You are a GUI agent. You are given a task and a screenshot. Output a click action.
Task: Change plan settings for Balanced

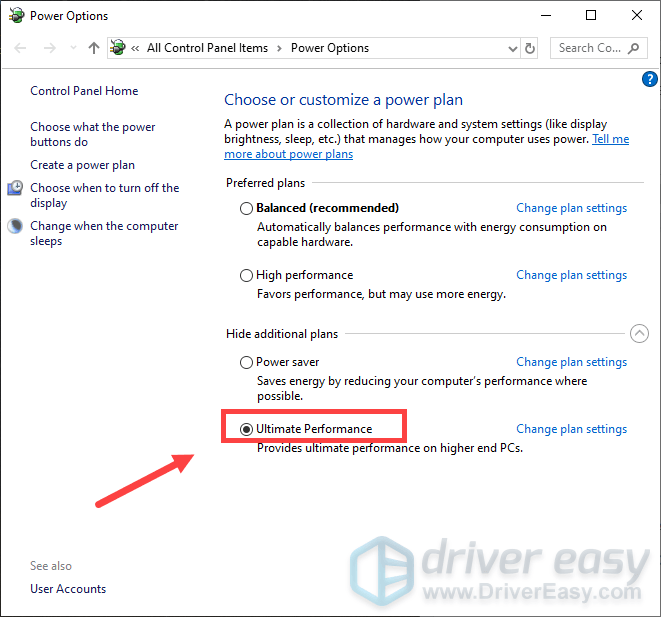point(572,208)
